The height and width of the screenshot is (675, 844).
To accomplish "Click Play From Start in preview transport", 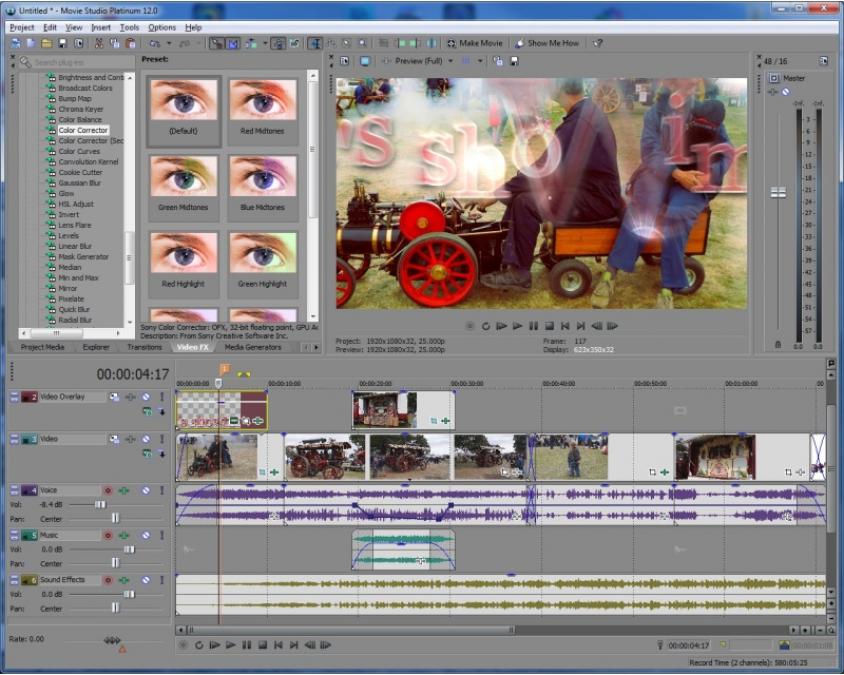I will point(502,326).
